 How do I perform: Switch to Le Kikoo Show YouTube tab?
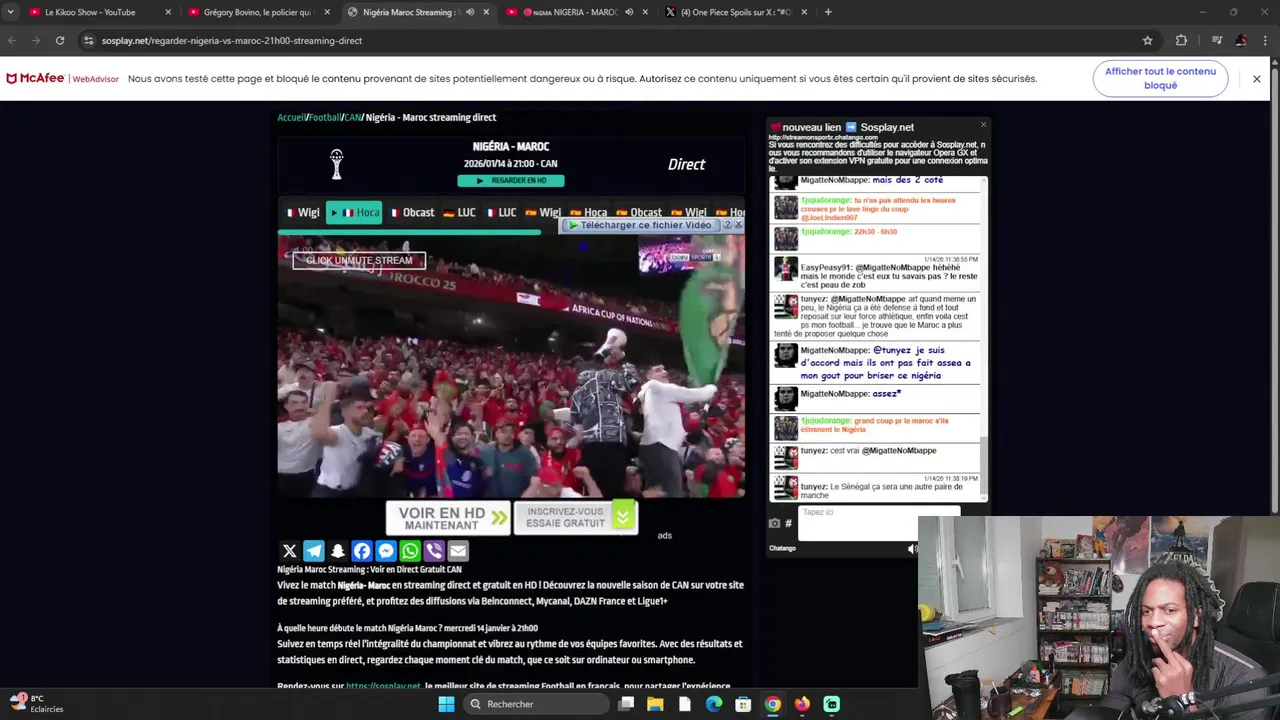(x=98, y=12)
